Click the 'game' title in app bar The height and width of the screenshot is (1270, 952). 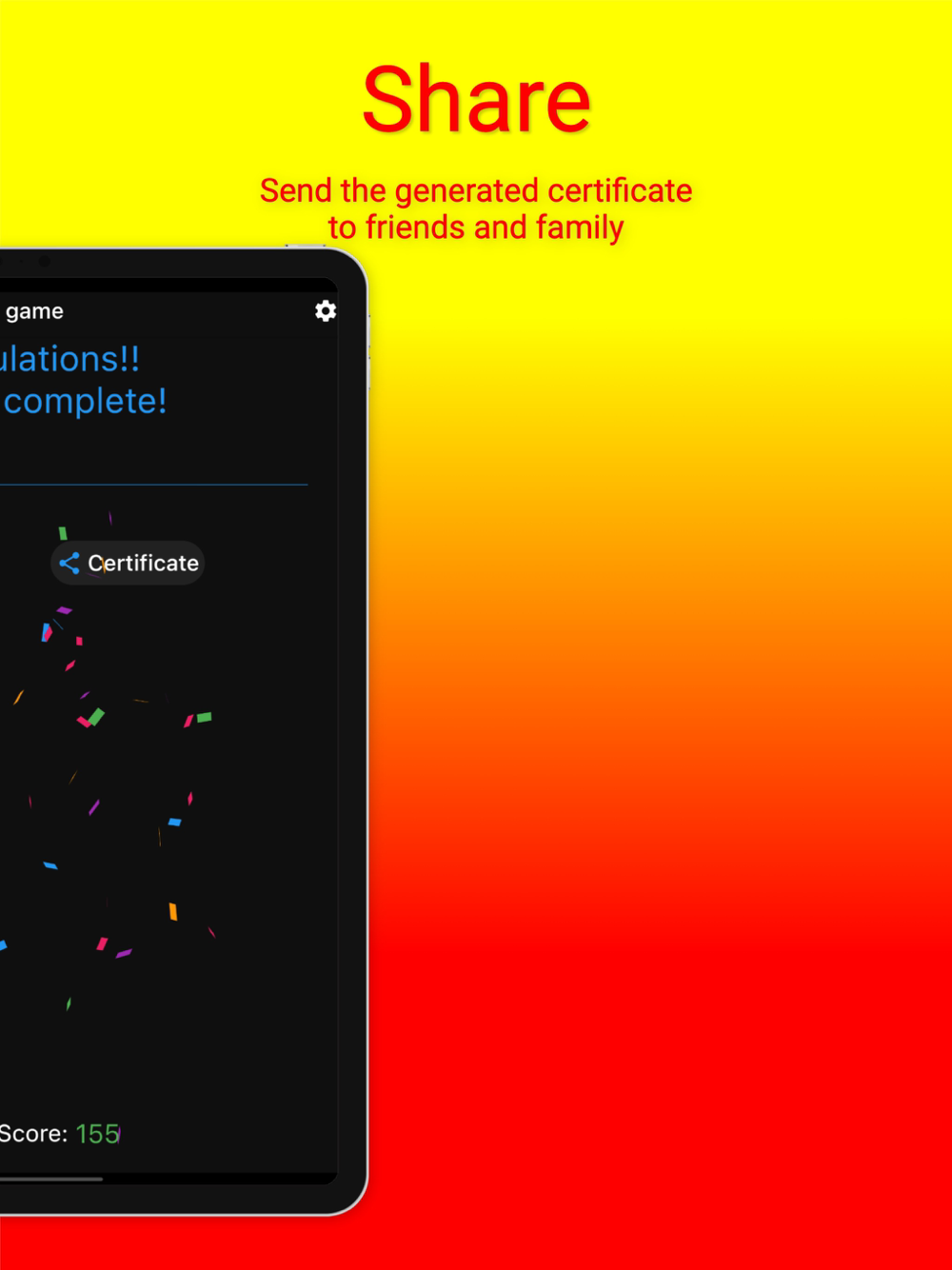click(x=34, y=312)
